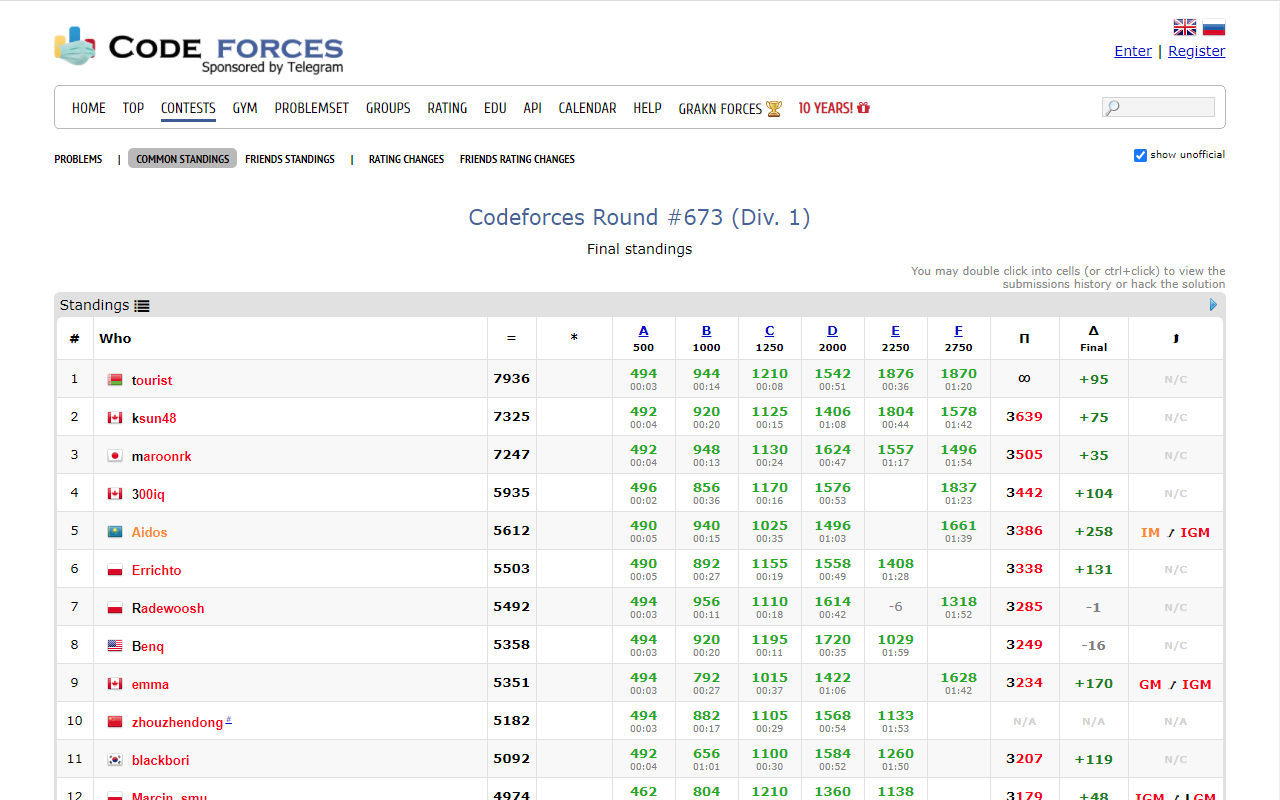
Task: Click the gift icon beside 10 YEARS!
Action: (864, 107)
